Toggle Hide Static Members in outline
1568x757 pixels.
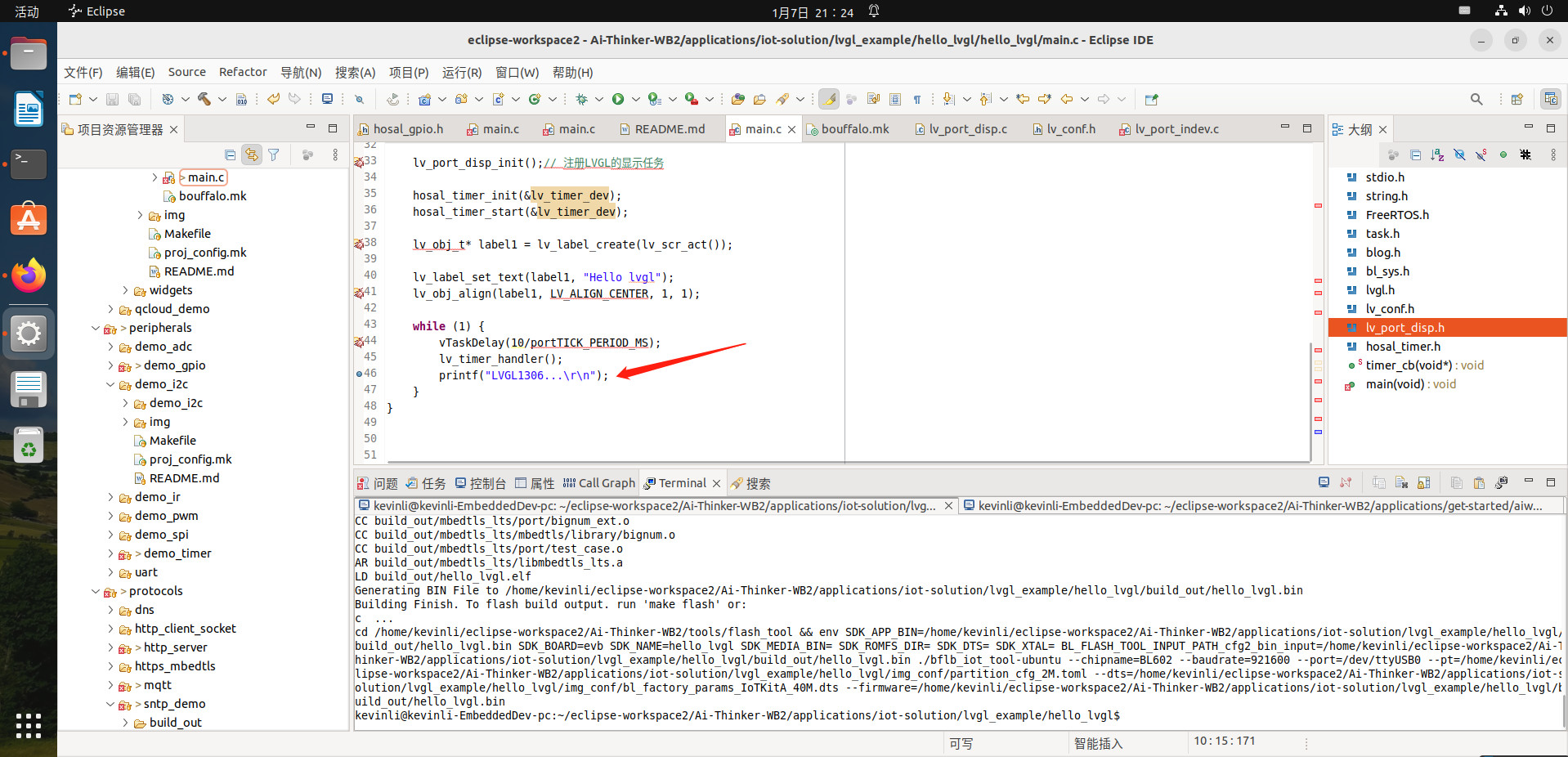click(1481, 155)
